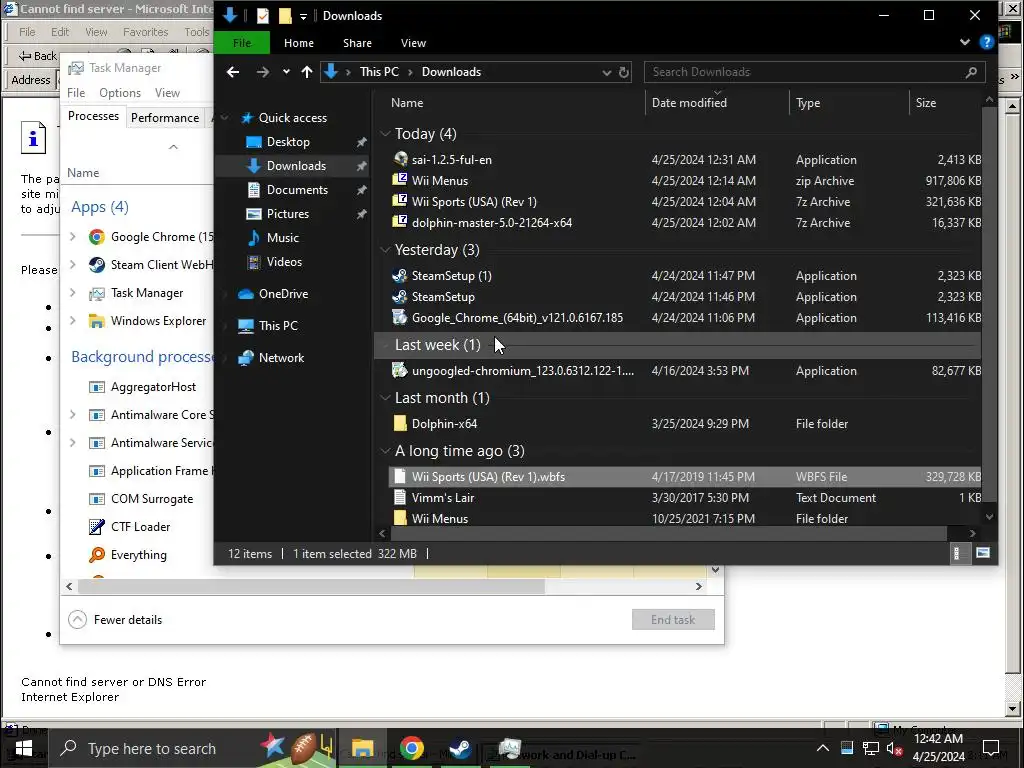The image size is (1024, 768).
Task: Click the Back arrow in File Explorer
Action: (x=233, y=72)
